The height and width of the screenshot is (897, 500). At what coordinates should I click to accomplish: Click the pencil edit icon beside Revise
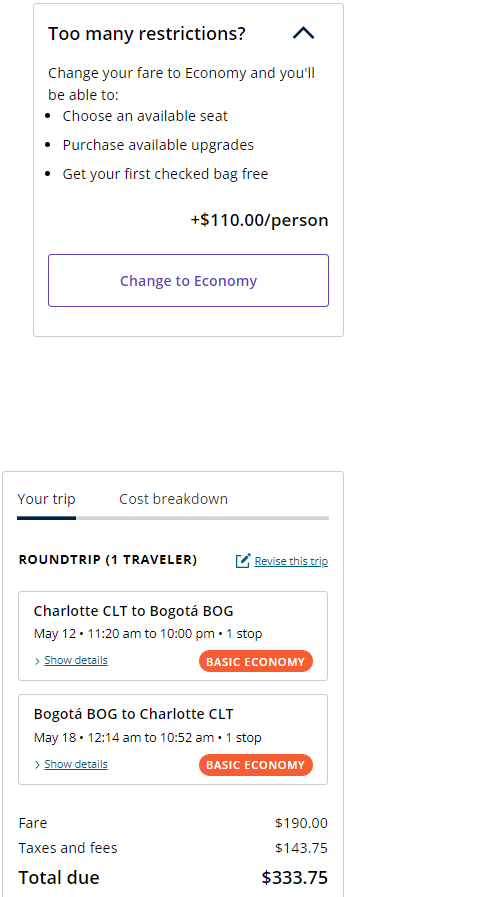pyautogui.click(x=243, y=561)
